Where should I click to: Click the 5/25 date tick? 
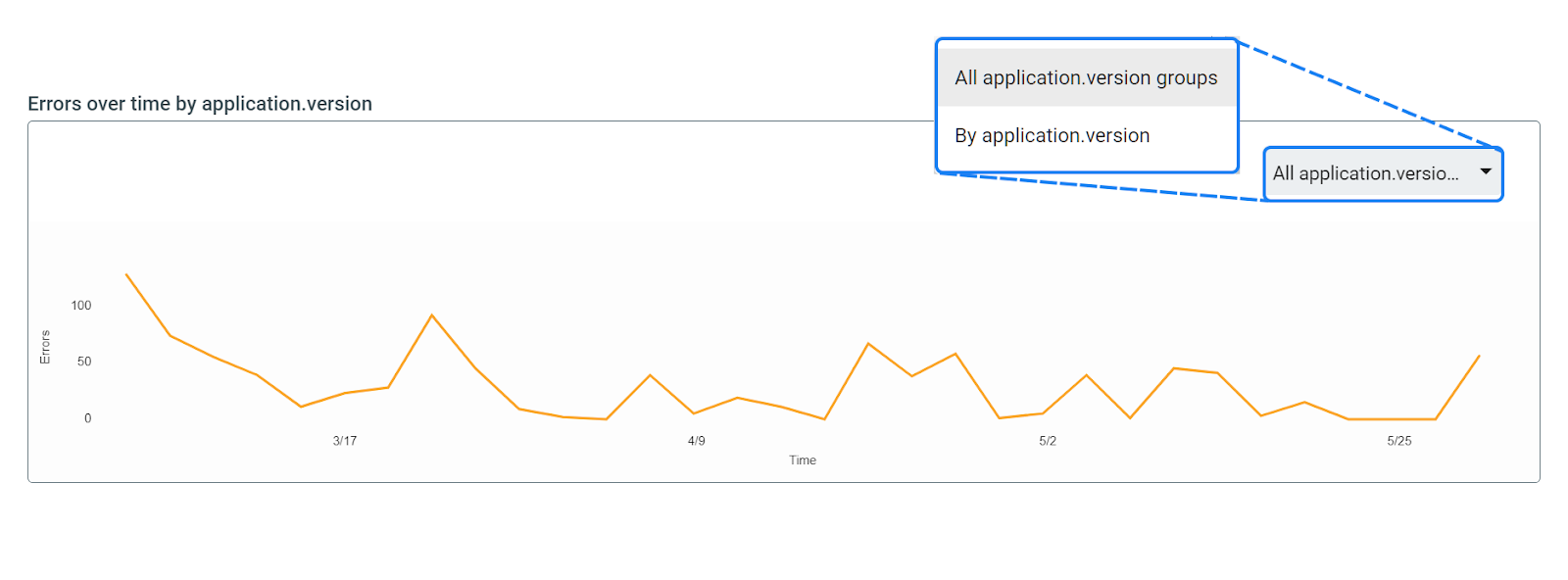click(x=1398, y=441)
